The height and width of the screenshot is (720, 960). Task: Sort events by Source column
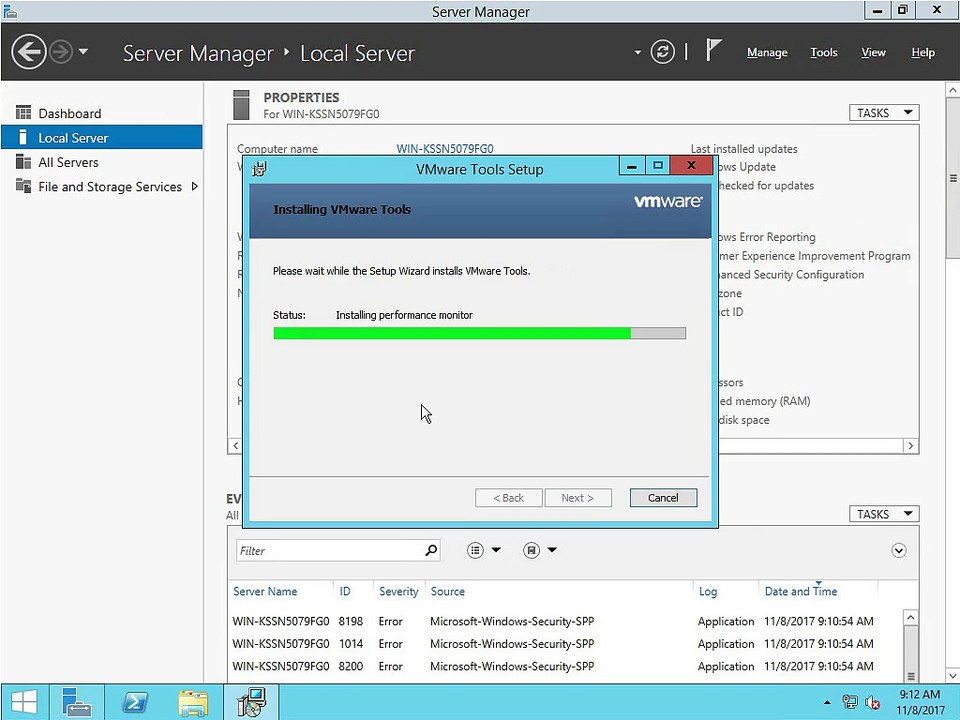448,591
